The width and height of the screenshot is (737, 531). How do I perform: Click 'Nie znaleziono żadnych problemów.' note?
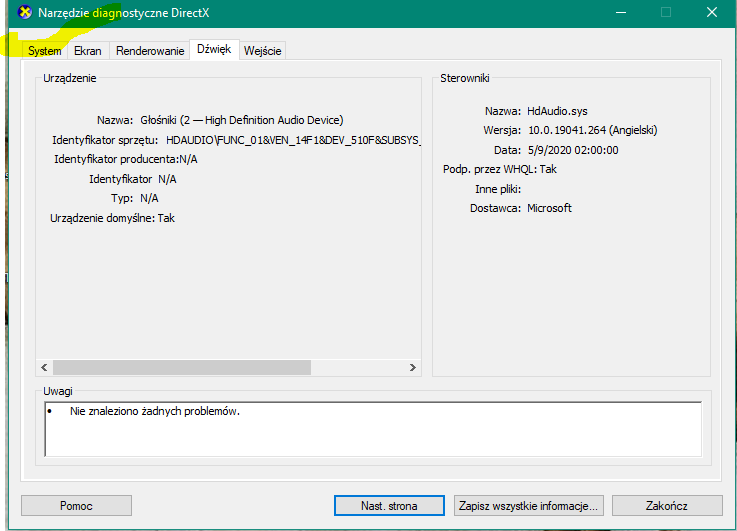coord(155,411)
